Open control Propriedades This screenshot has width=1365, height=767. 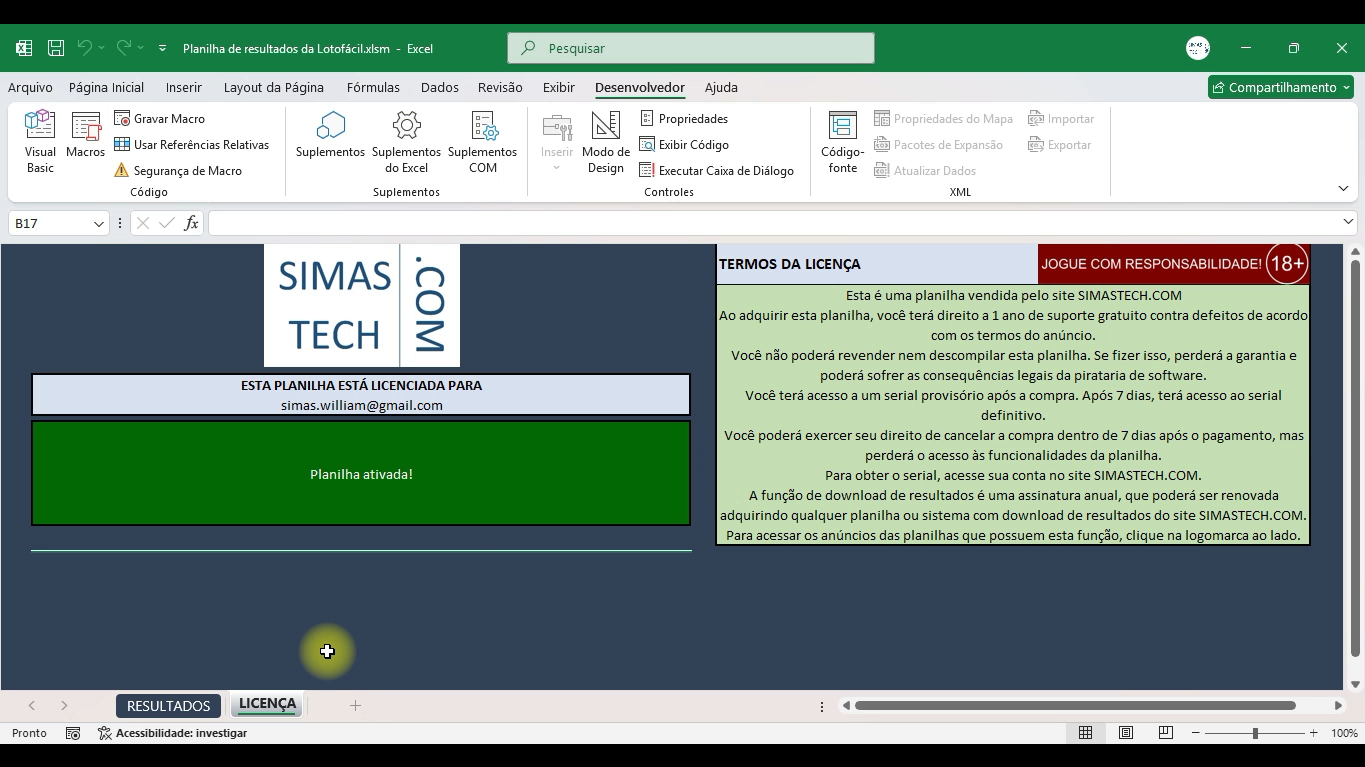tap(684, 118)
